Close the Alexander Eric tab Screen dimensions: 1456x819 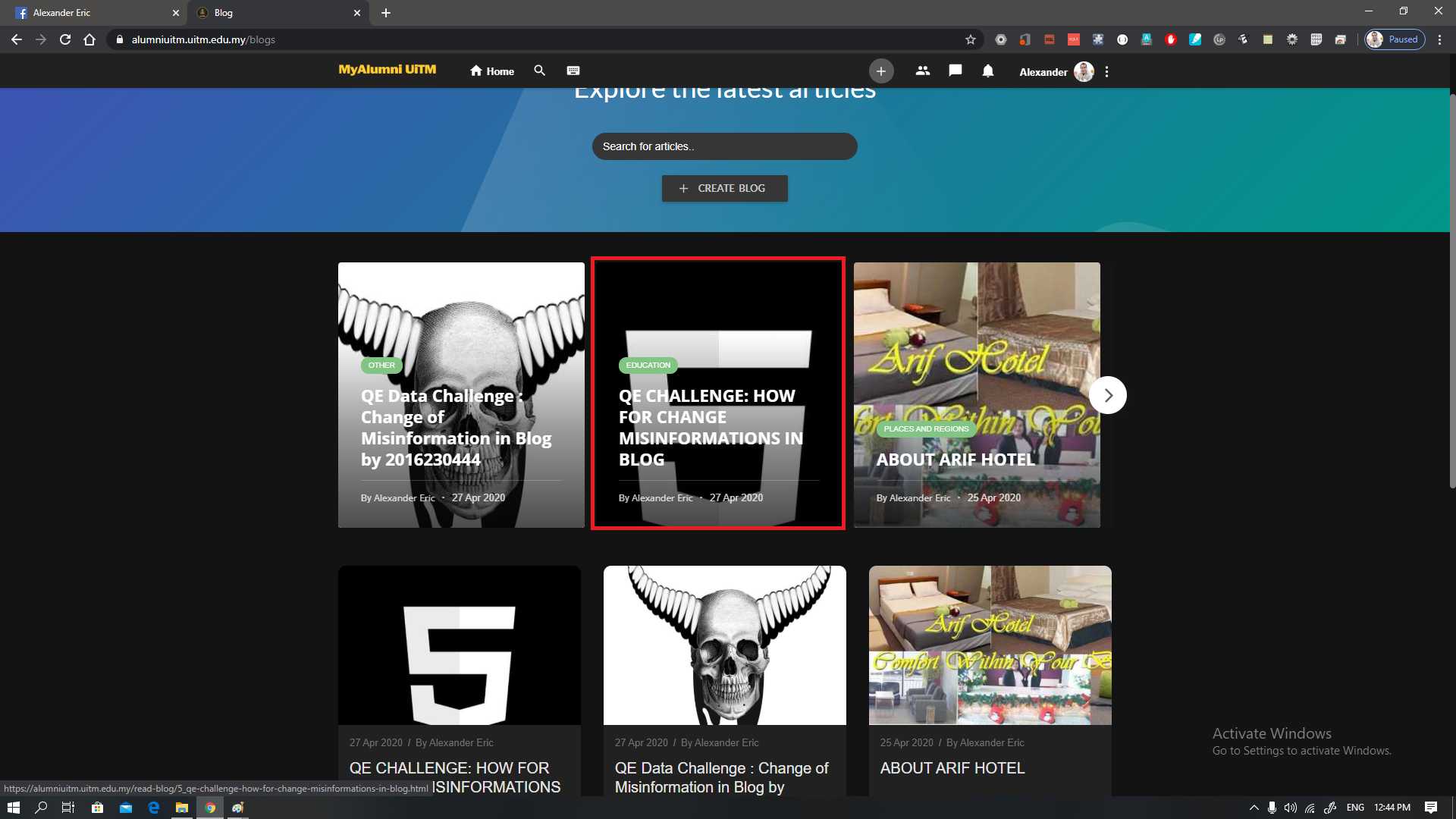(x=175, y=13)
